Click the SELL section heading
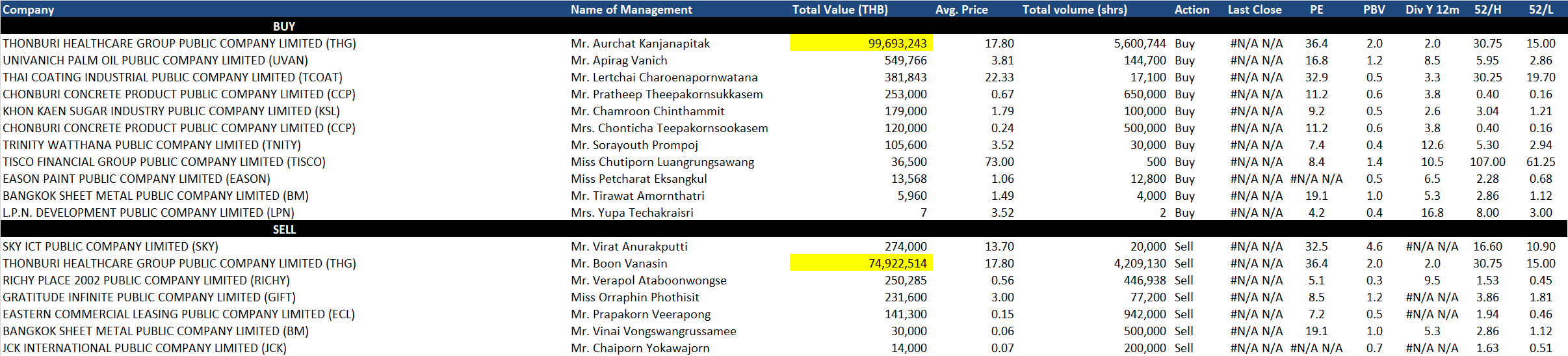1568x356 pixels. [x=284, y=230]
